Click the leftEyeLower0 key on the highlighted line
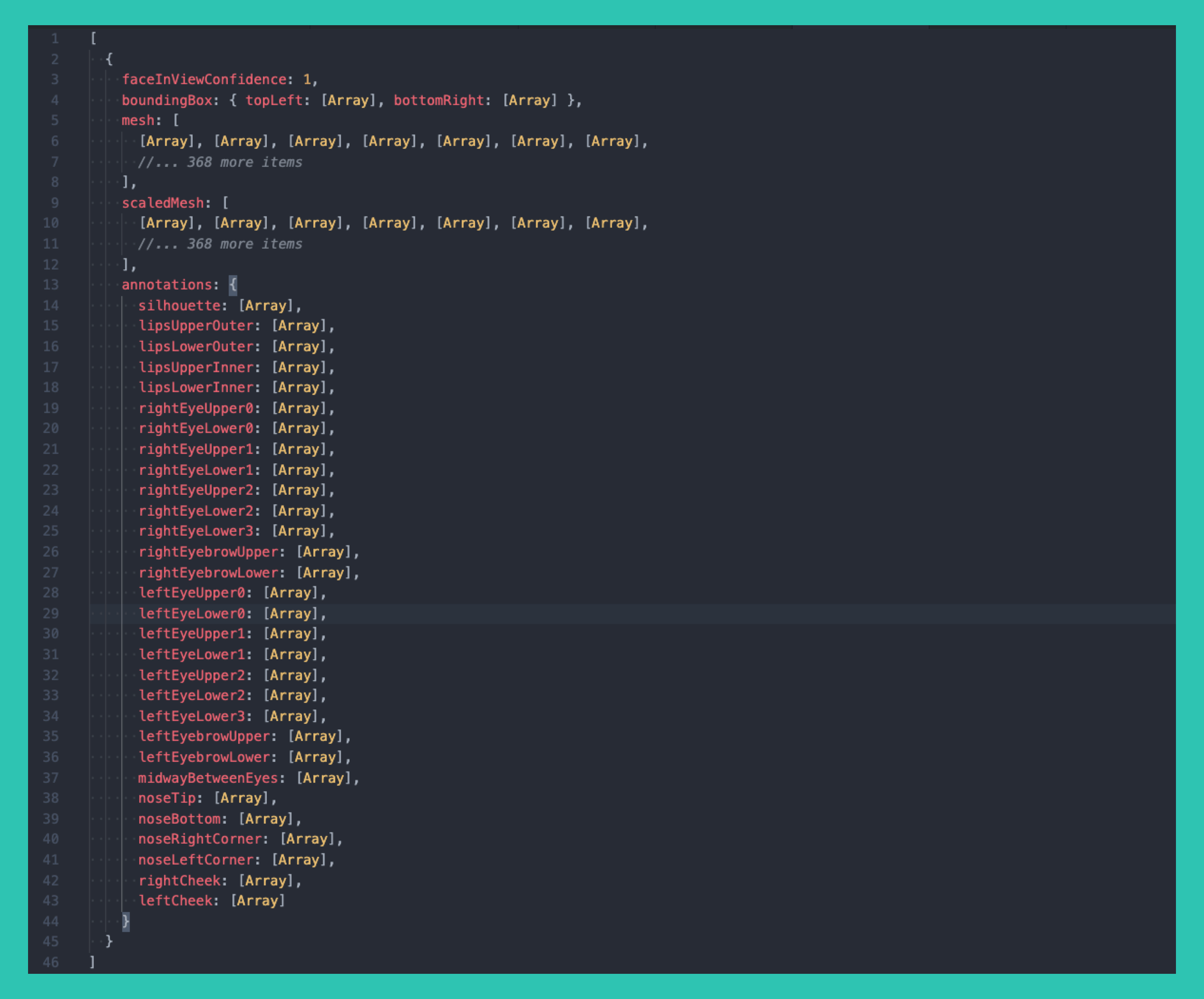This screenshot has width=1204, height=999. click(x=192, y=614)
